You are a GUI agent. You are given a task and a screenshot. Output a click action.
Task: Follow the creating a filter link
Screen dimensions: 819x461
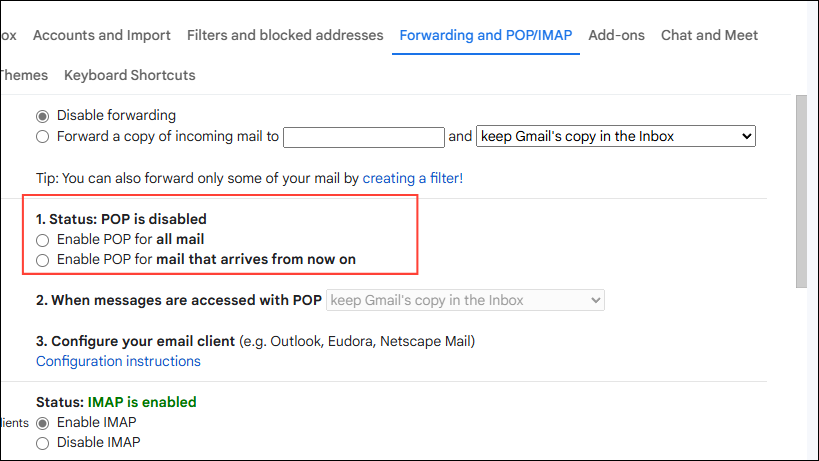(410, 179)
